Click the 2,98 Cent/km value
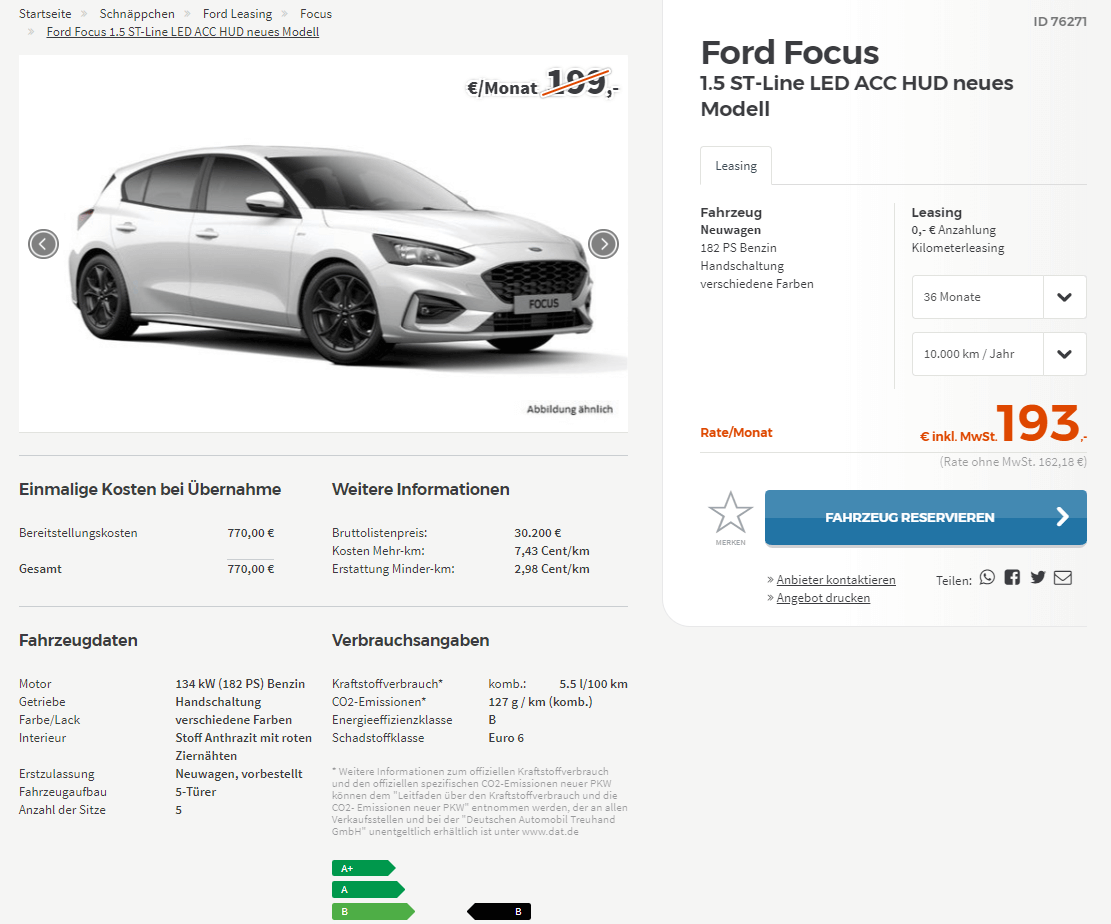This screenshot has width=1111, height=924. tap(552, 569)
